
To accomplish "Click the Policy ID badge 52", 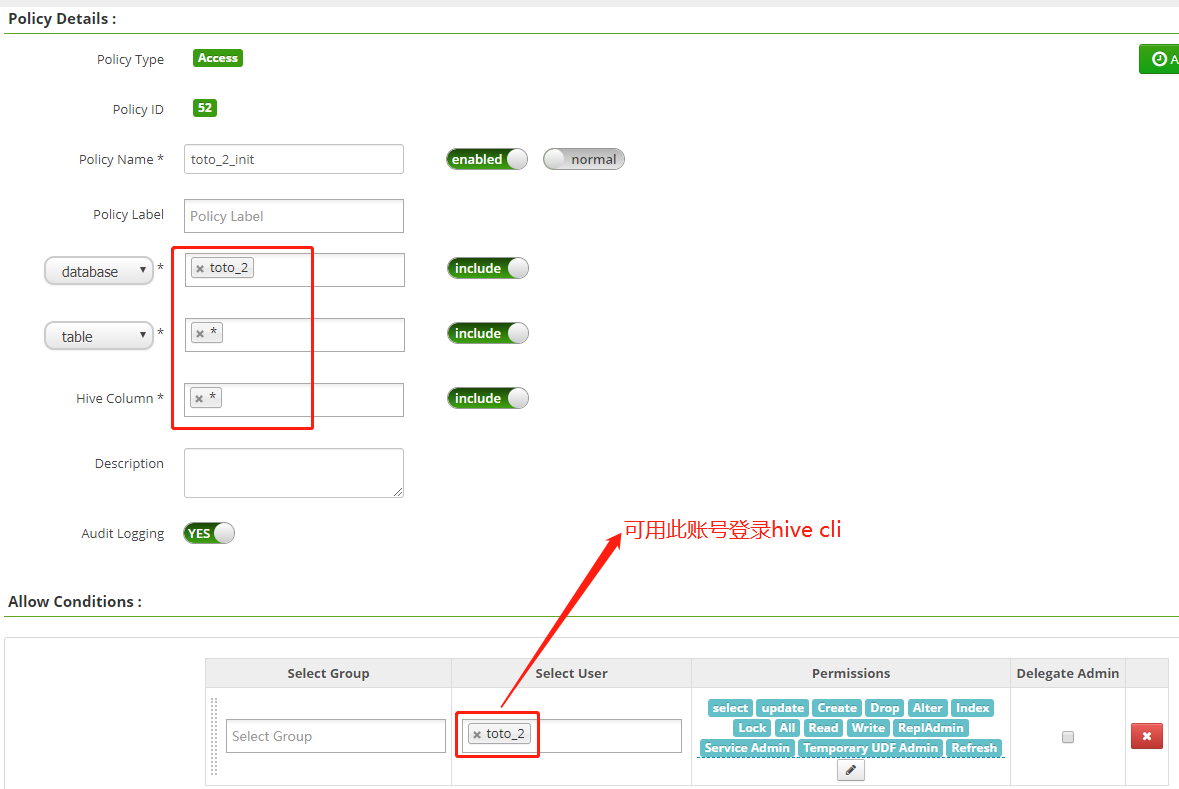I will click(205, 108).
